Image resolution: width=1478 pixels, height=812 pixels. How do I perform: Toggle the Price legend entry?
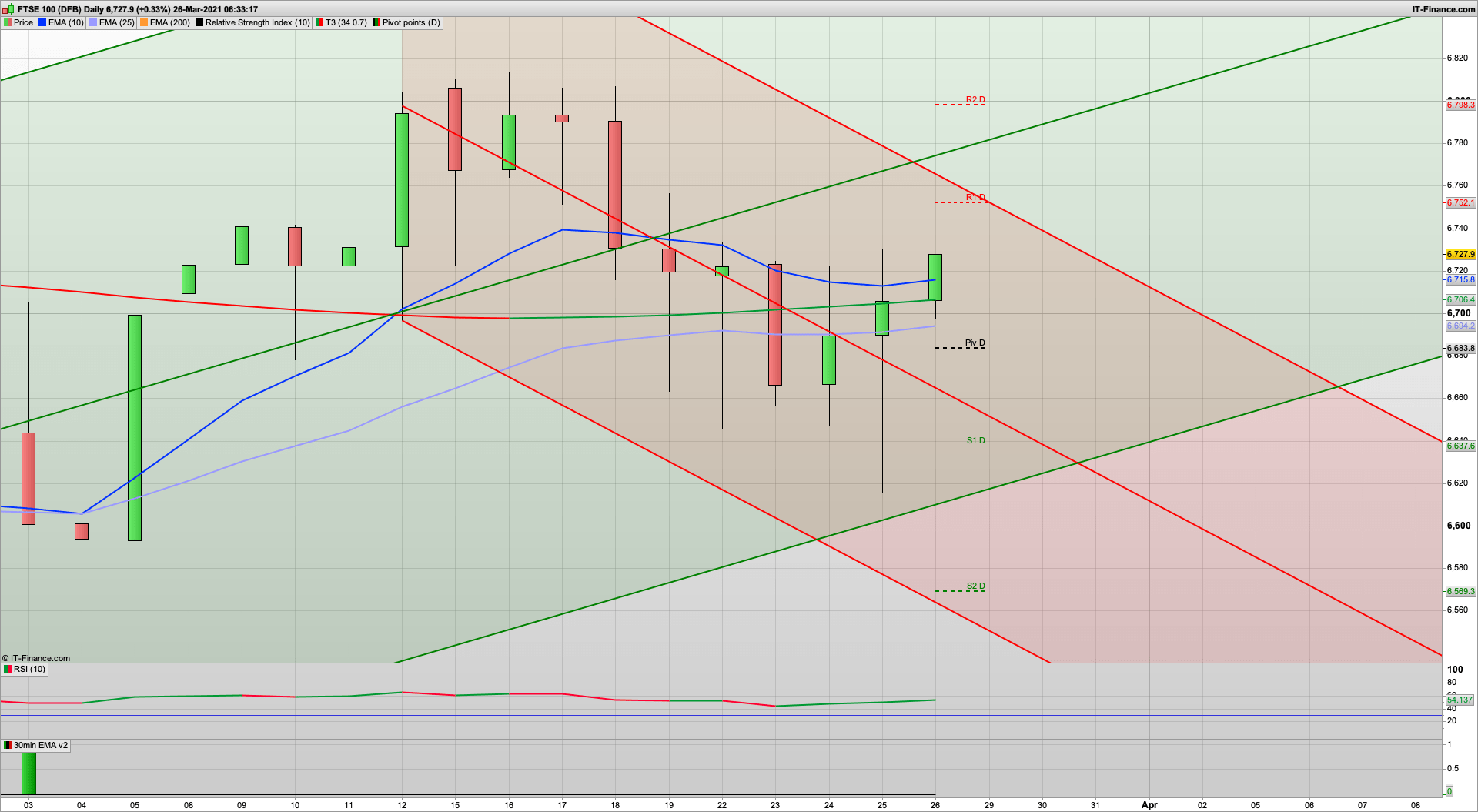point(23,22)
